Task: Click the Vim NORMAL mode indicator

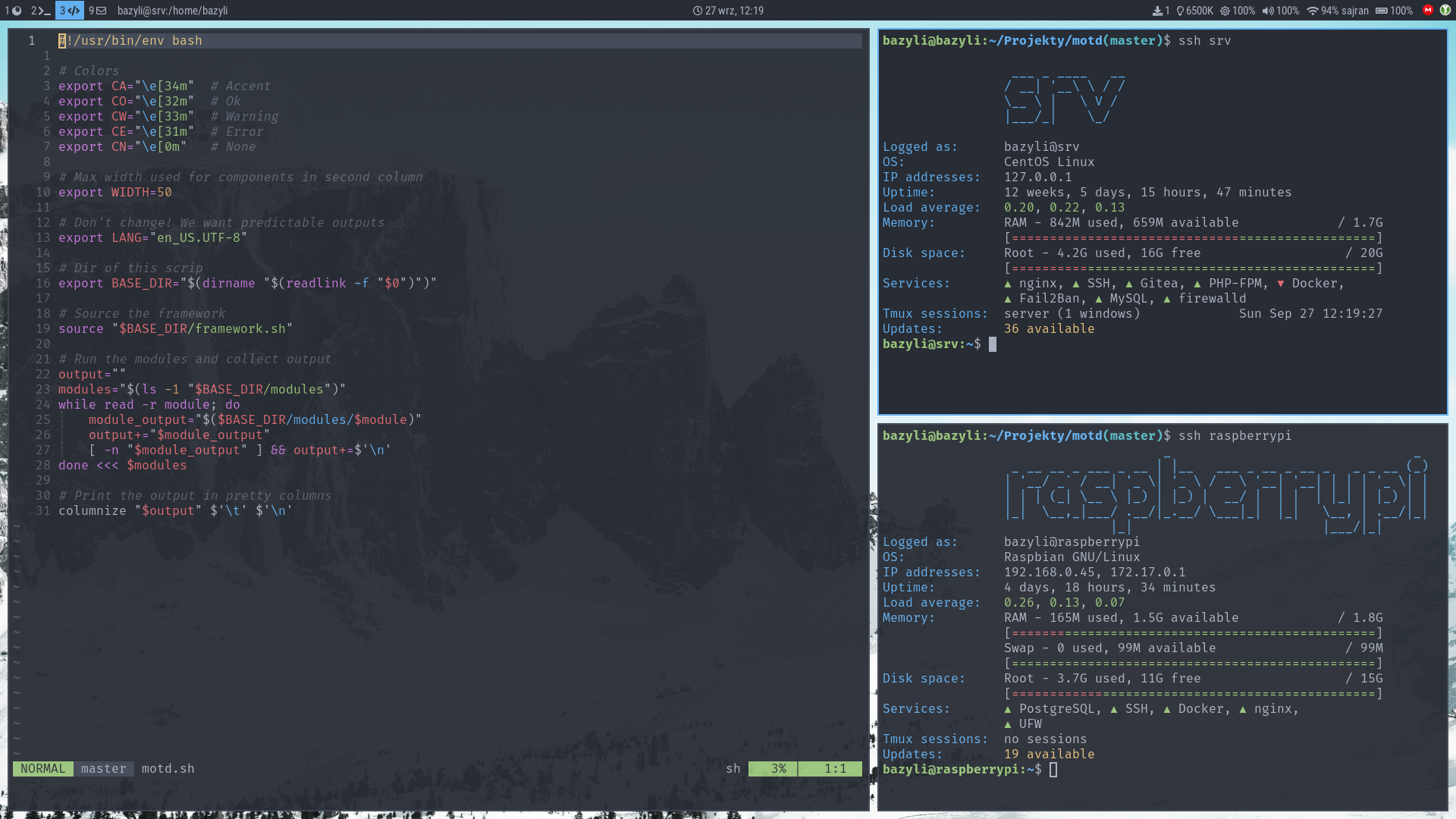Action: (43, 768)
